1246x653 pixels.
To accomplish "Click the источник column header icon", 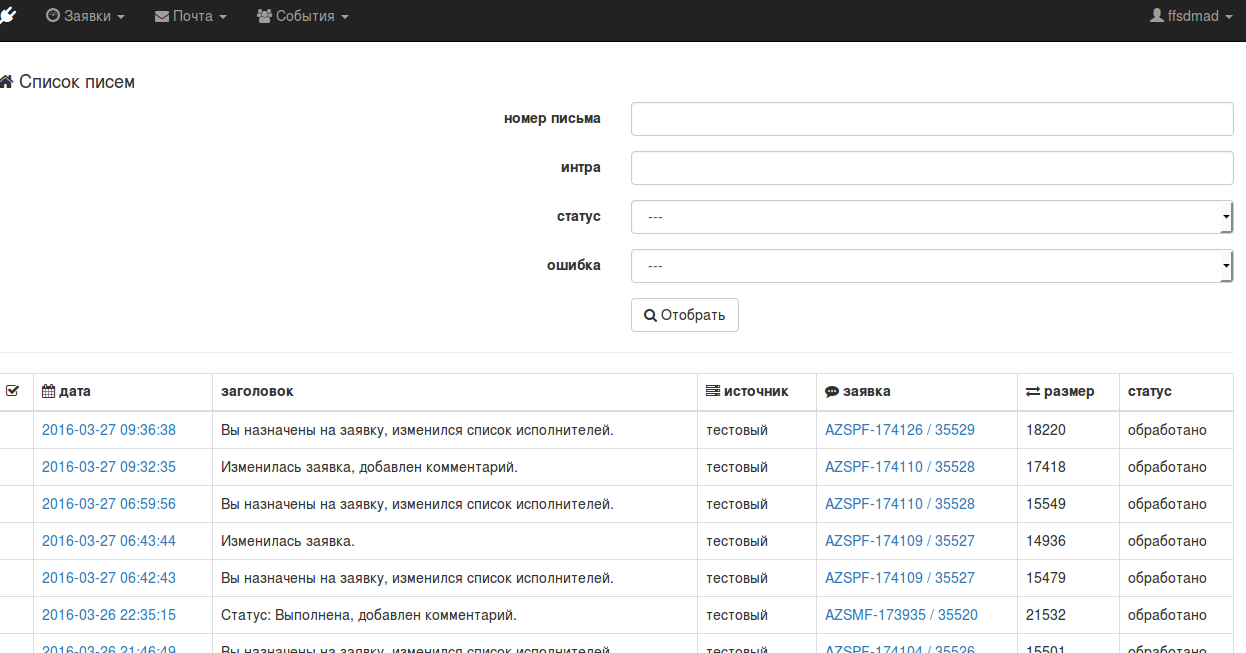I will (x=713, y=392).
